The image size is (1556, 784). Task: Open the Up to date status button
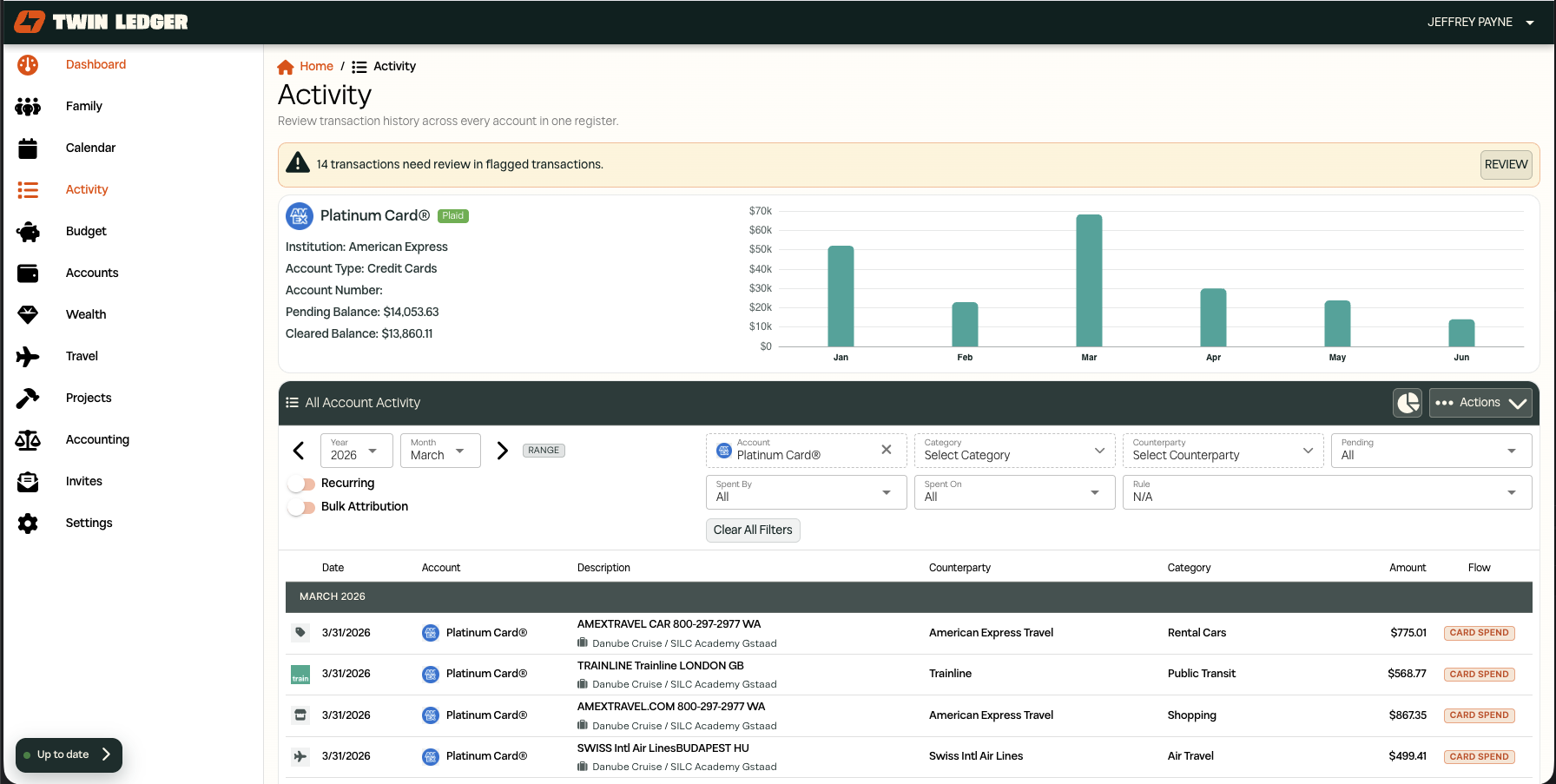[x=69, y=754]
